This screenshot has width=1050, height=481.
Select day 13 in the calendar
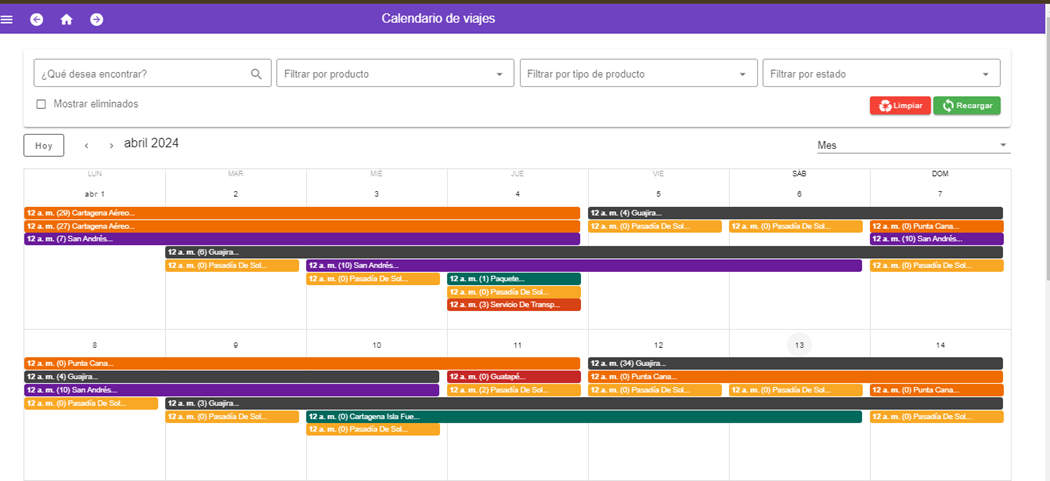(x=799, y=345)
